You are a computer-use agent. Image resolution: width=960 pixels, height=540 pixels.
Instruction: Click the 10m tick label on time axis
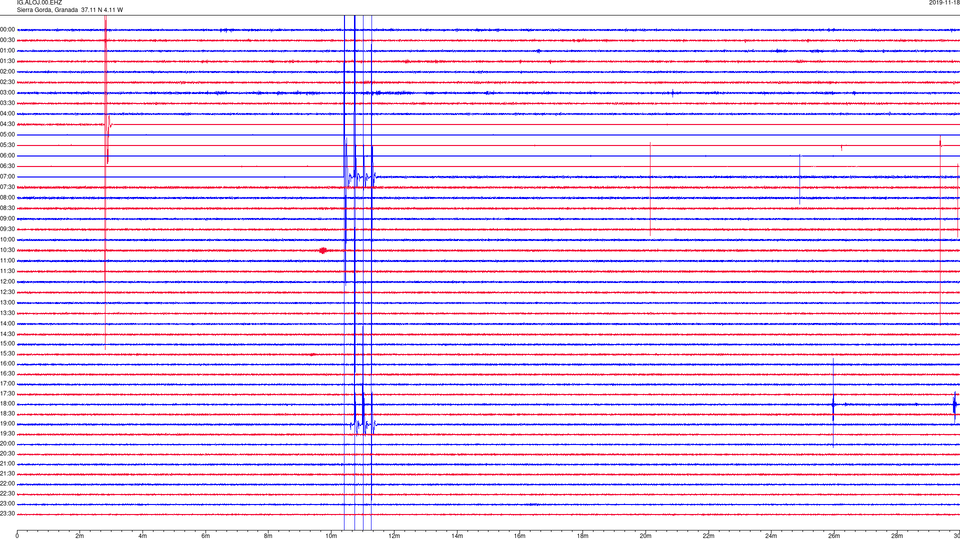point(331,536)
